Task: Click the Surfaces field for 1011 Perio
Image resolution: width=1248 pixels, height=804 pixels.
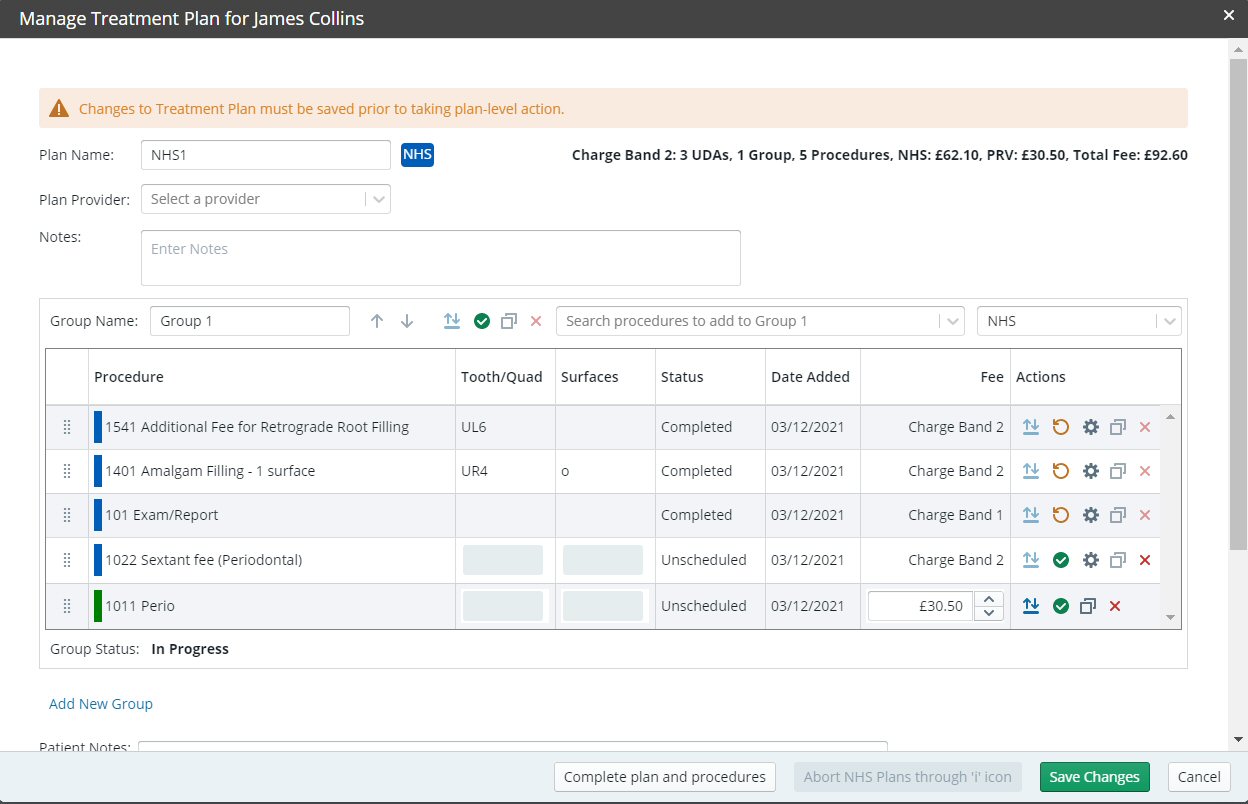Action: pyautogui.click(x=603, y=606)
